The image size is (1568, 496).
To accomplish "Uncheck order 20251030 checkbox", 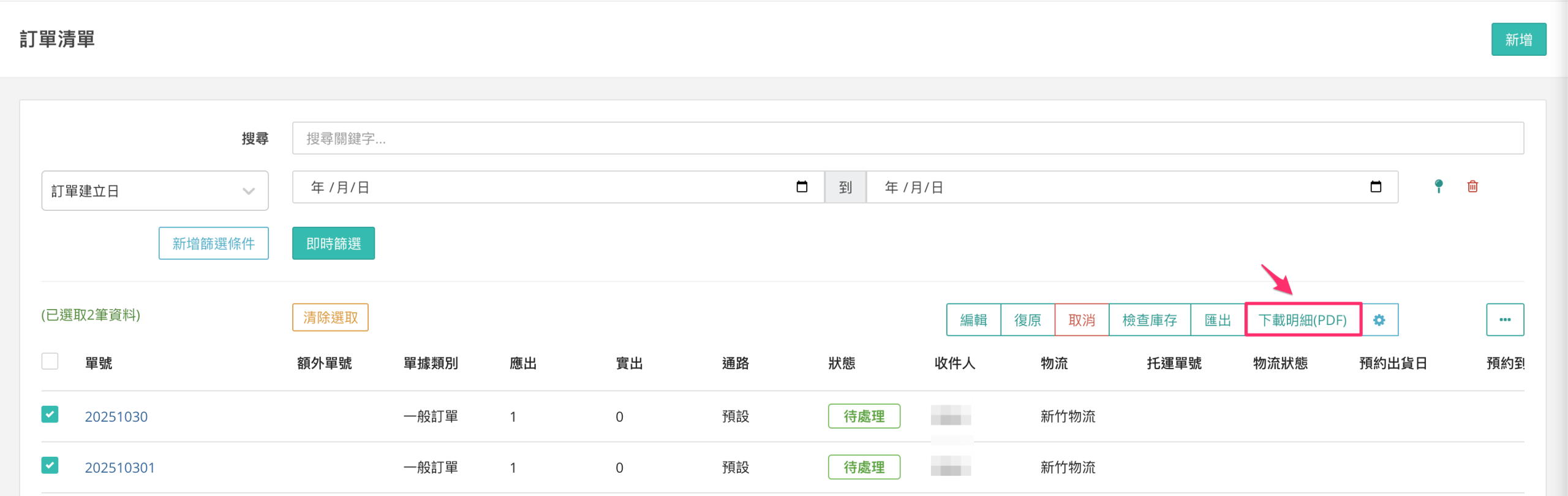I will (50, 414).
